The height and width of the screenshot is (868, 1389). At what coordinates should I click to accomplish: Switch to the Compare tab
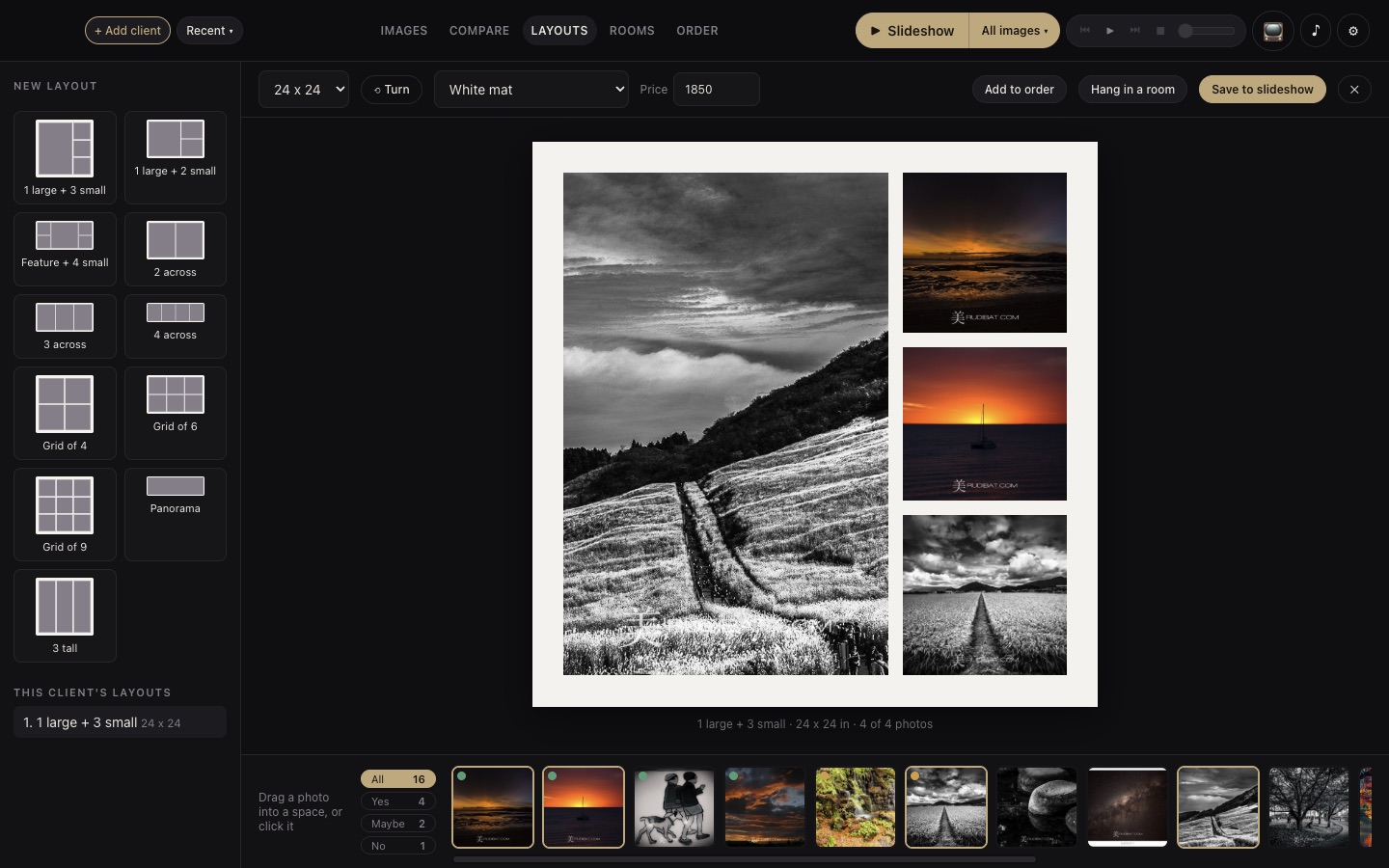[479, 31]
